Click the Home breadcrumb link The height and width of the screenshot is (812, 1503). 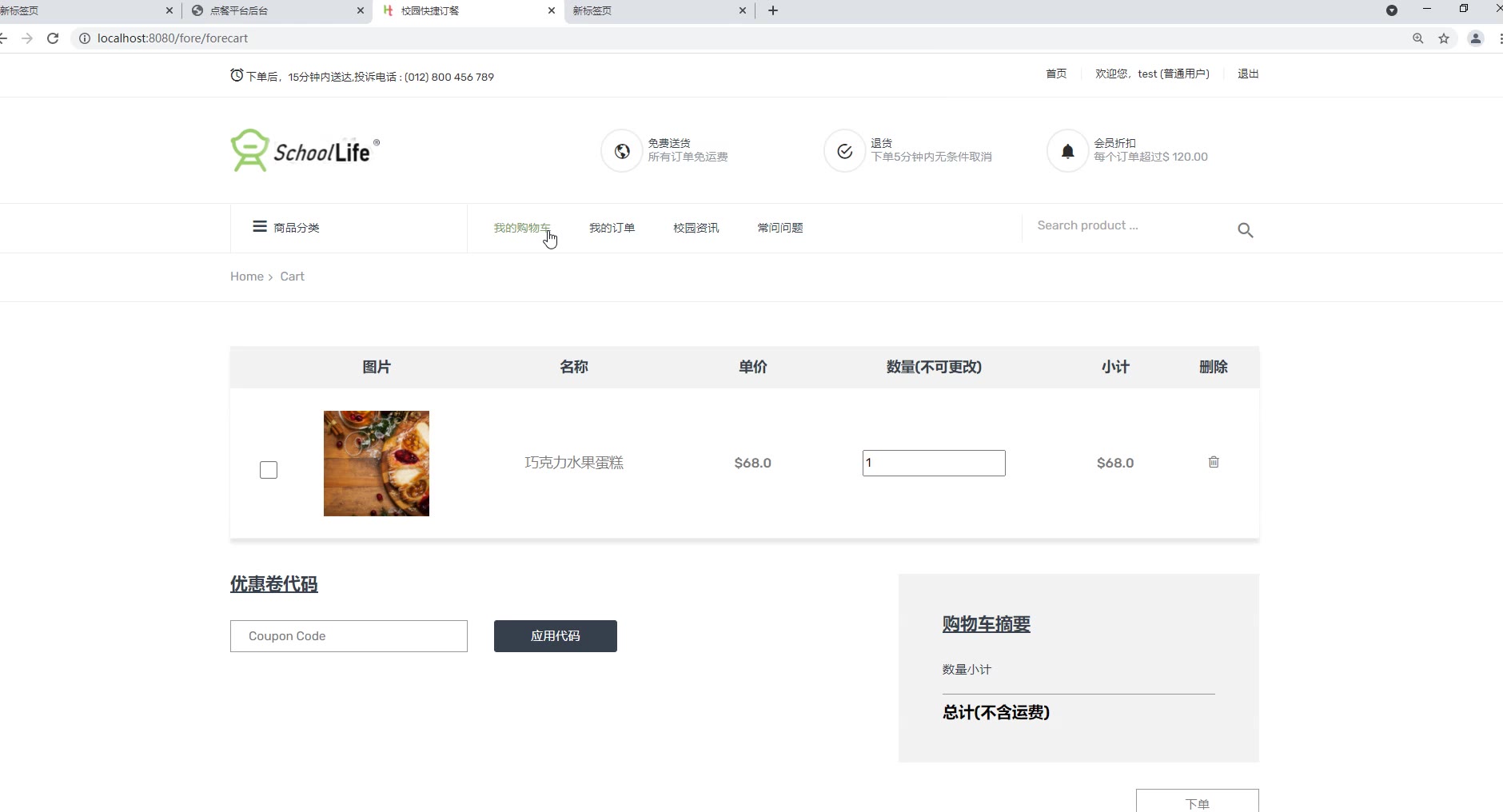247,277
